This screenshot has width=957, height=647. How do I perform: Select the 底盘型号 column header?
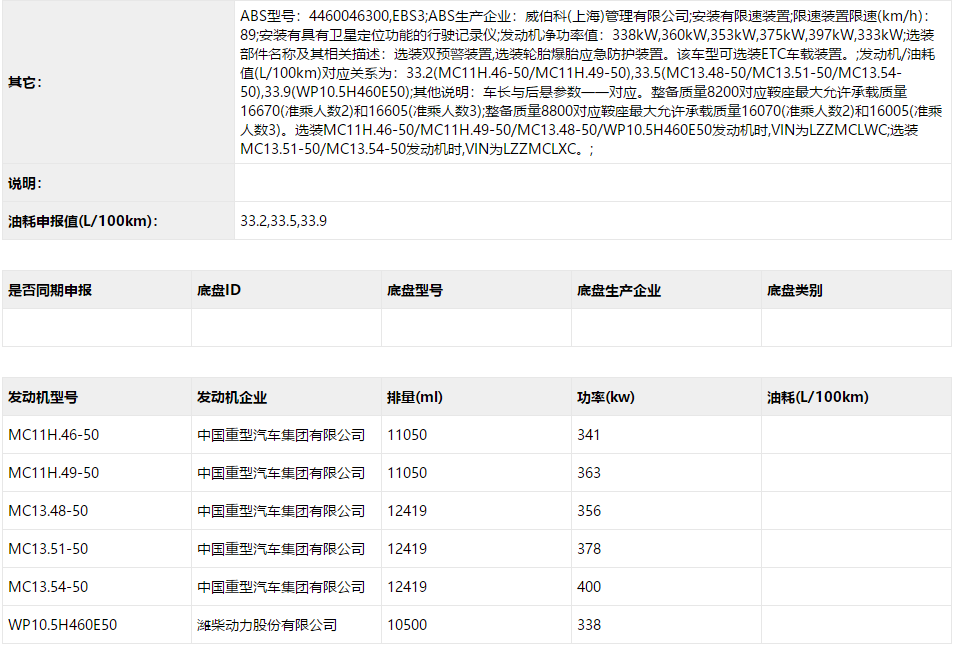(417, 288)
